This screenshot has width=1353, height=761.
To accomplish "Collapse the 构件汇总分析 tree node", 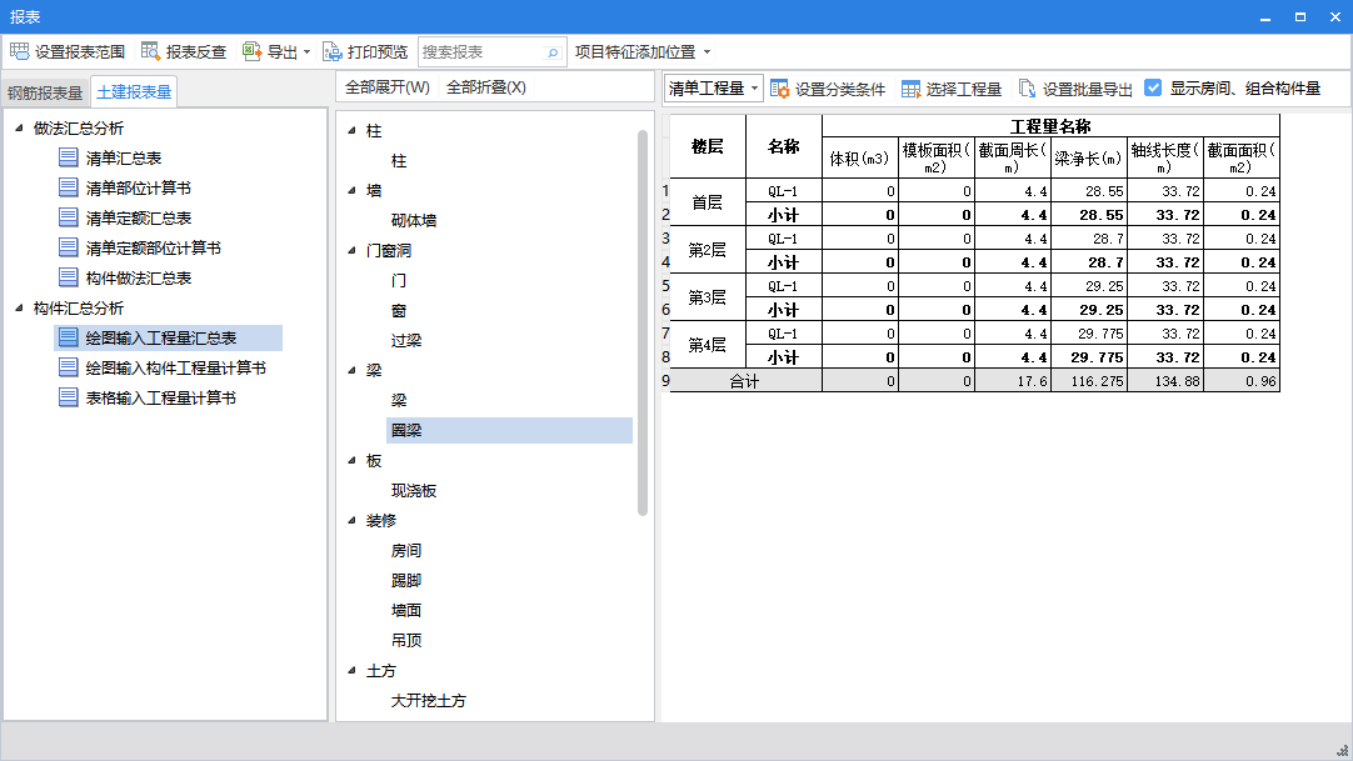I will [19, 308].
